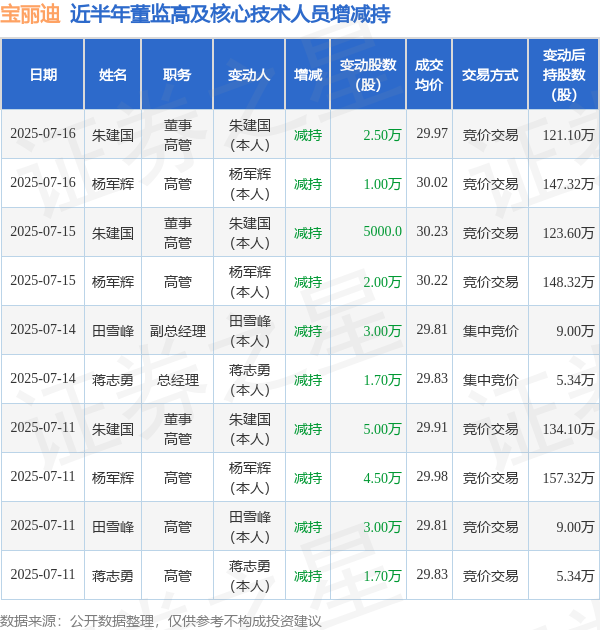Click the 副总经理 position cell
The height and width of the screenshot is (630, 600).
click(178, 331)
